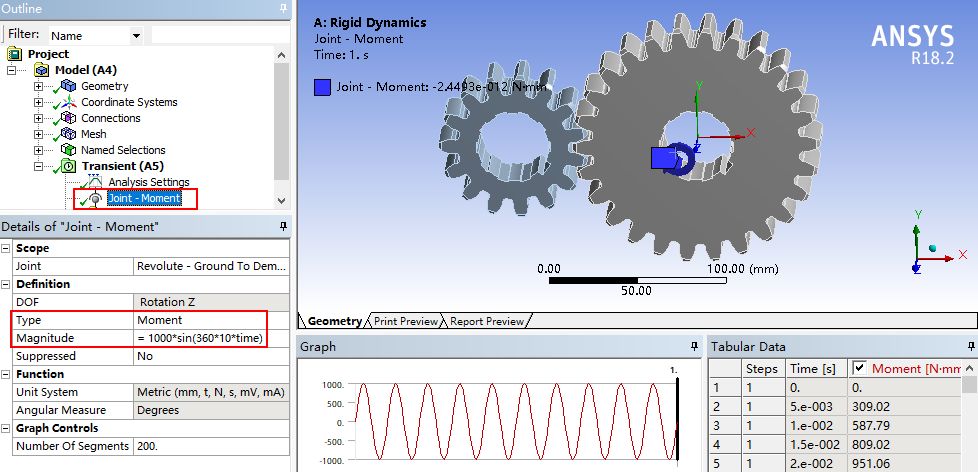Click the Joint value Revolute - Ground To Dem...
Viewport: 978px width, 472px height.
pos(211,266)
